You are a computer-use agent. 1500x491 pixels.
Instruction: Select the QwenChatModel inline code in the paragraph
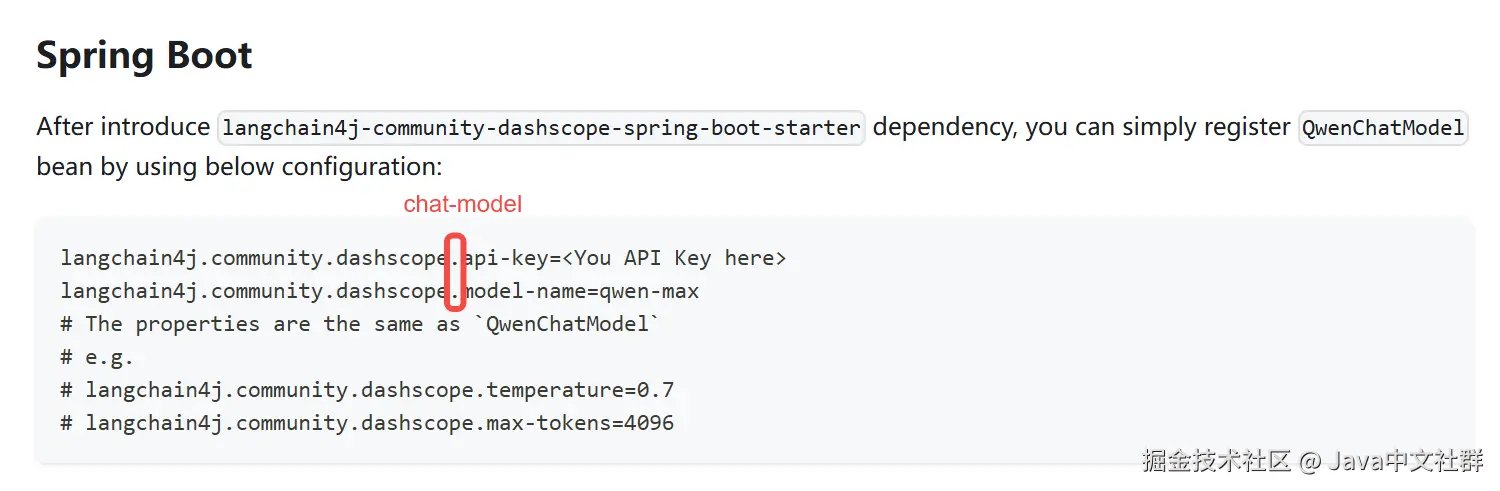(1383, 128)
